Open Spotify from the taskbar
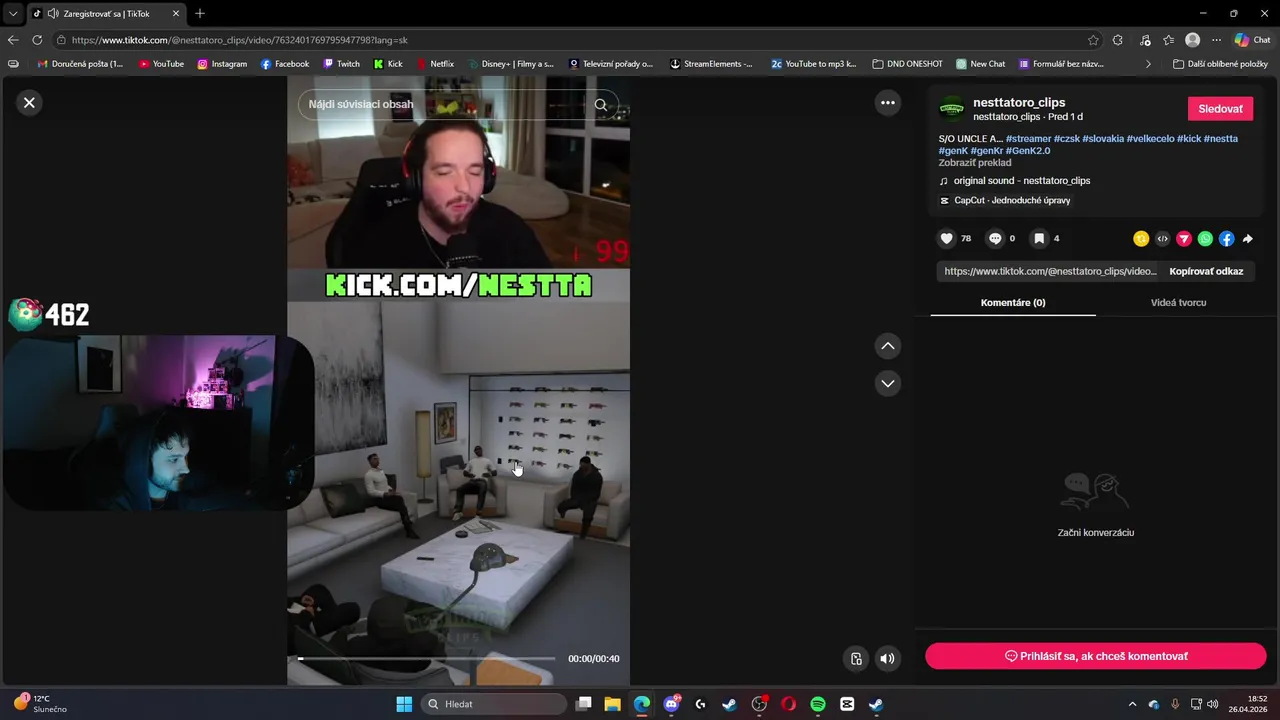The width and height of the screenshot is (1280, 720). click(x=817, y=704)
